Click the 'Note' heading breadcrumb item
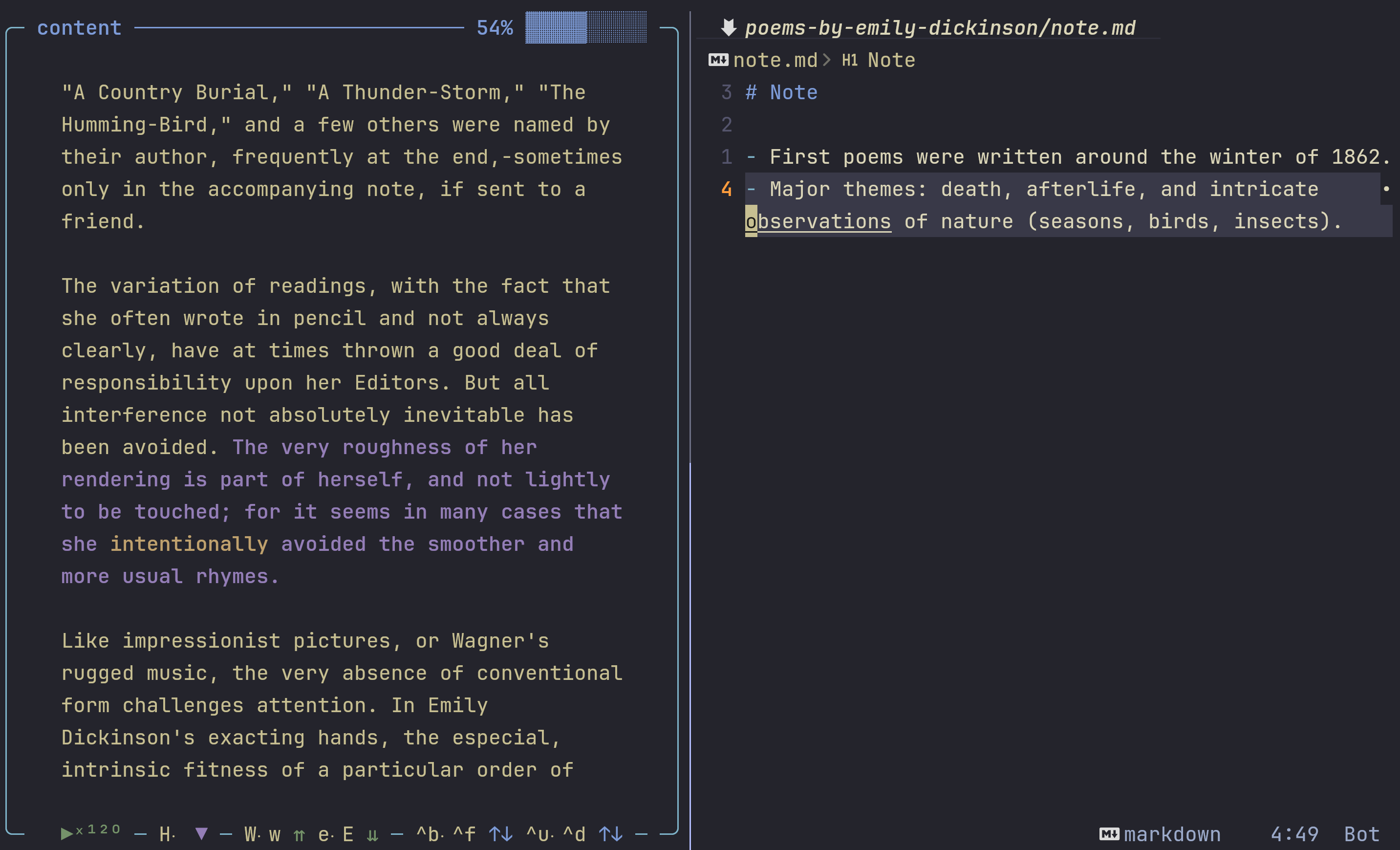 891,60
